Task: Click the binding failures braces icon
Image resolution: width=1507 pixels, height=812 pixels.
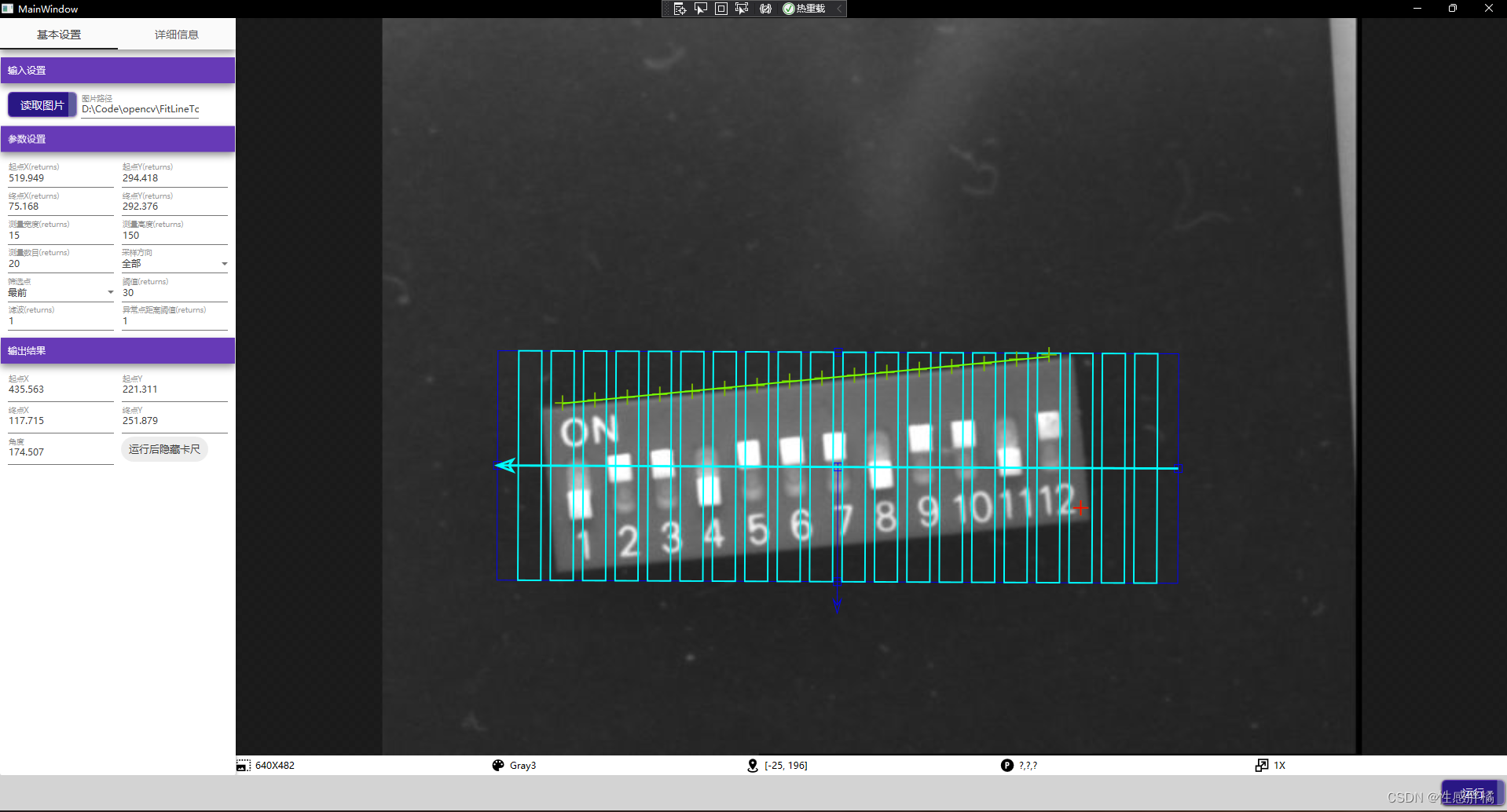Action: [x=765, y=9]
